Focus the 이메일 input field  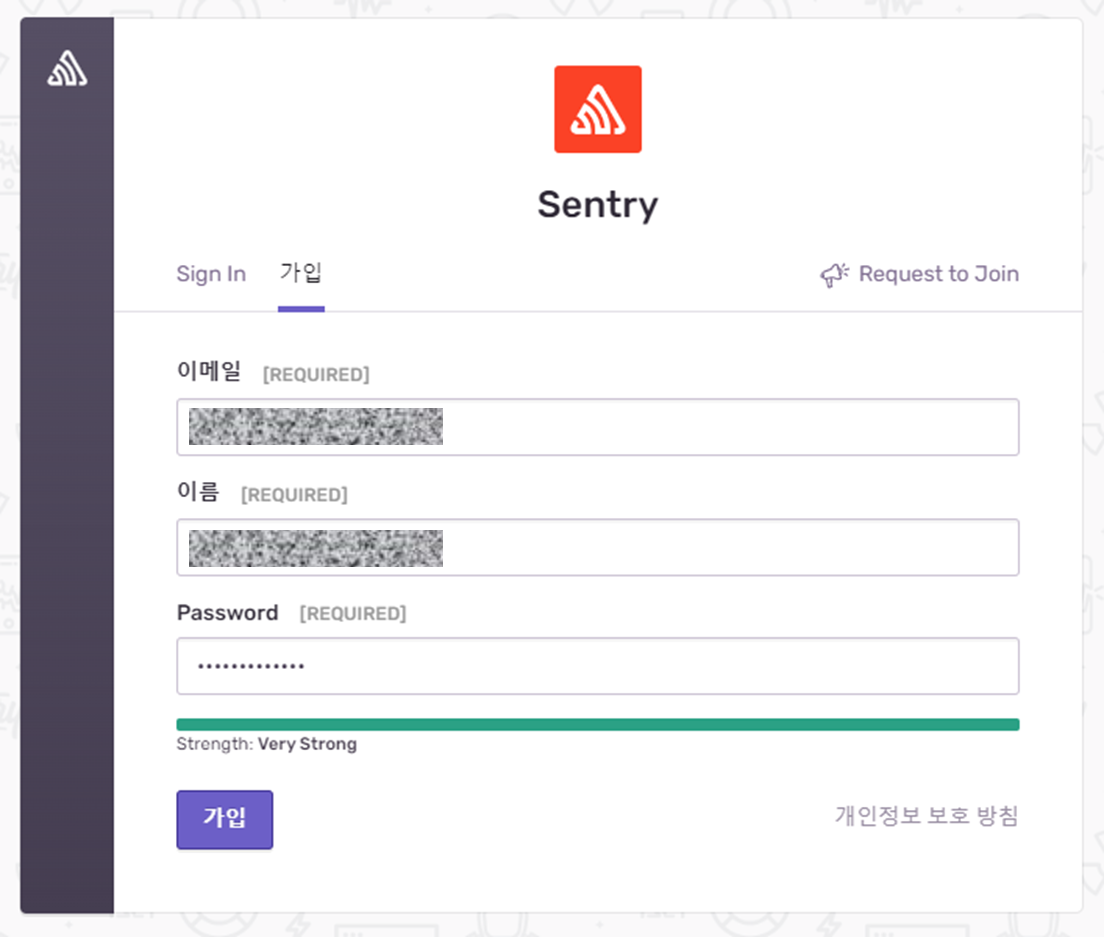[598, 427]
